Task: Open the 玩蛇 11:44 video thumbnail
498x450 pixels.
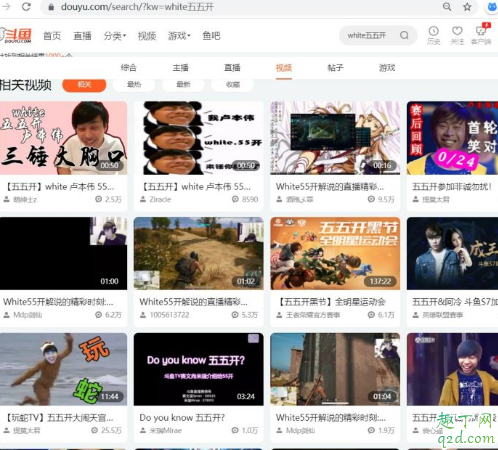Action: [x=63, y=369]
